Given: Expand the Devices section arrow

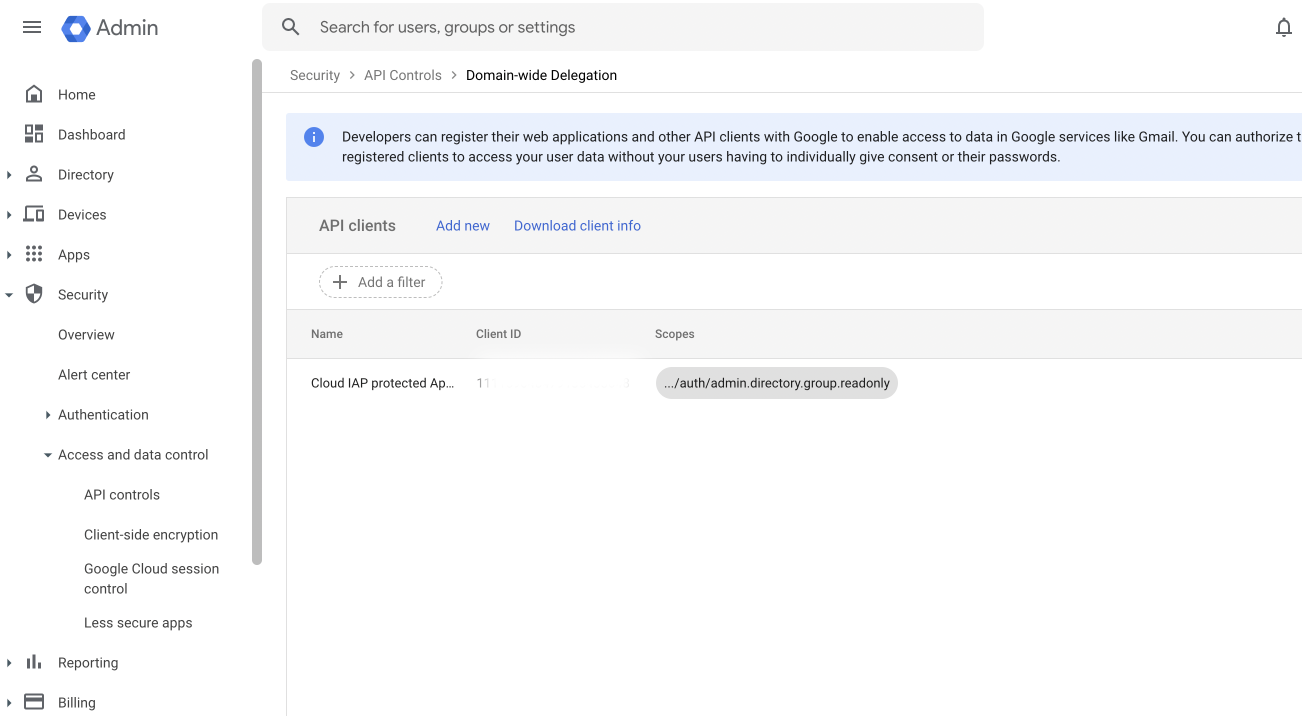Looking at the screenshot, I should [x=9, y=215].
